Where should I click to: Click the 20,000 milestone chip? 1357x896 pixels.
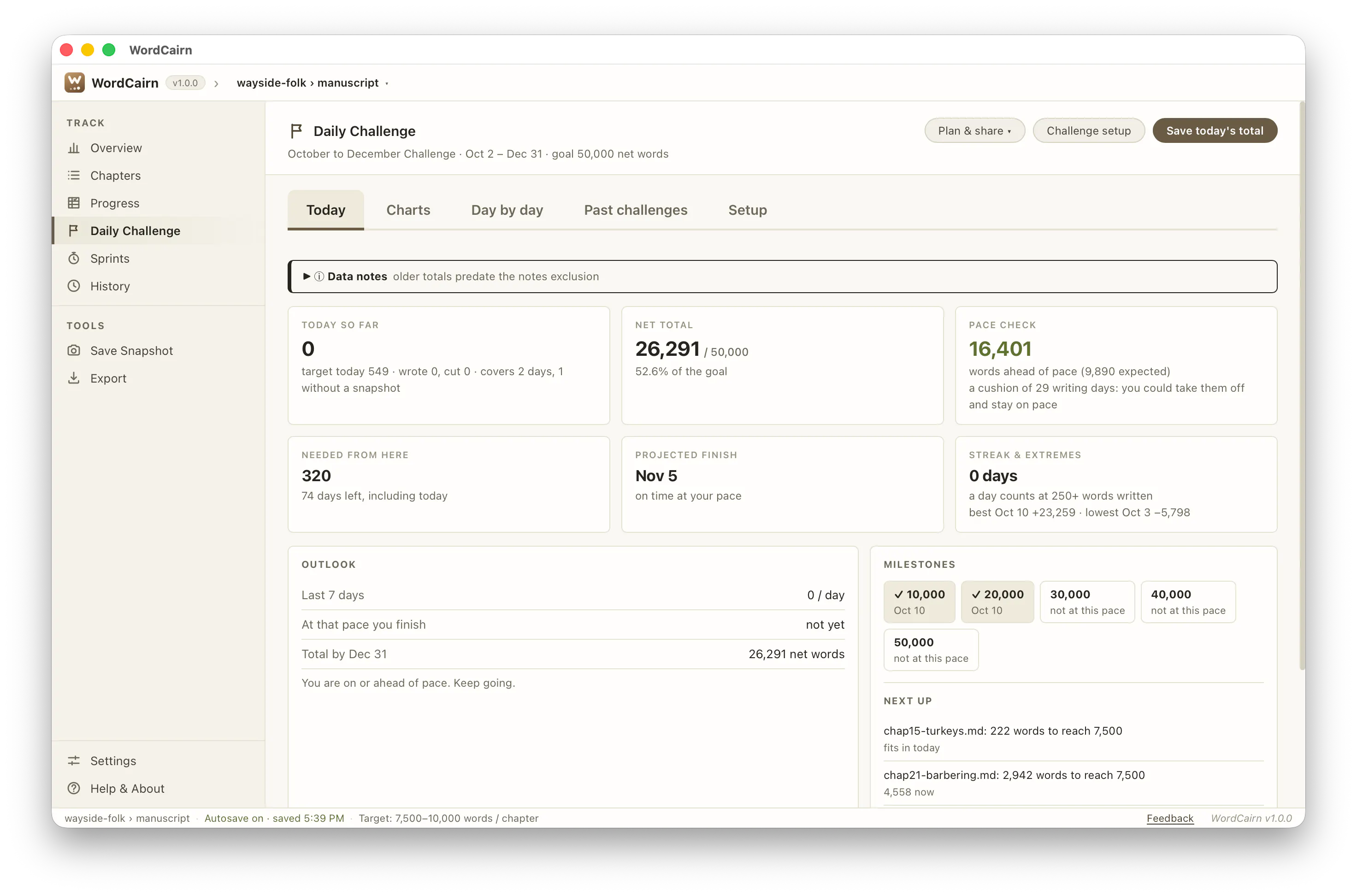997,602
